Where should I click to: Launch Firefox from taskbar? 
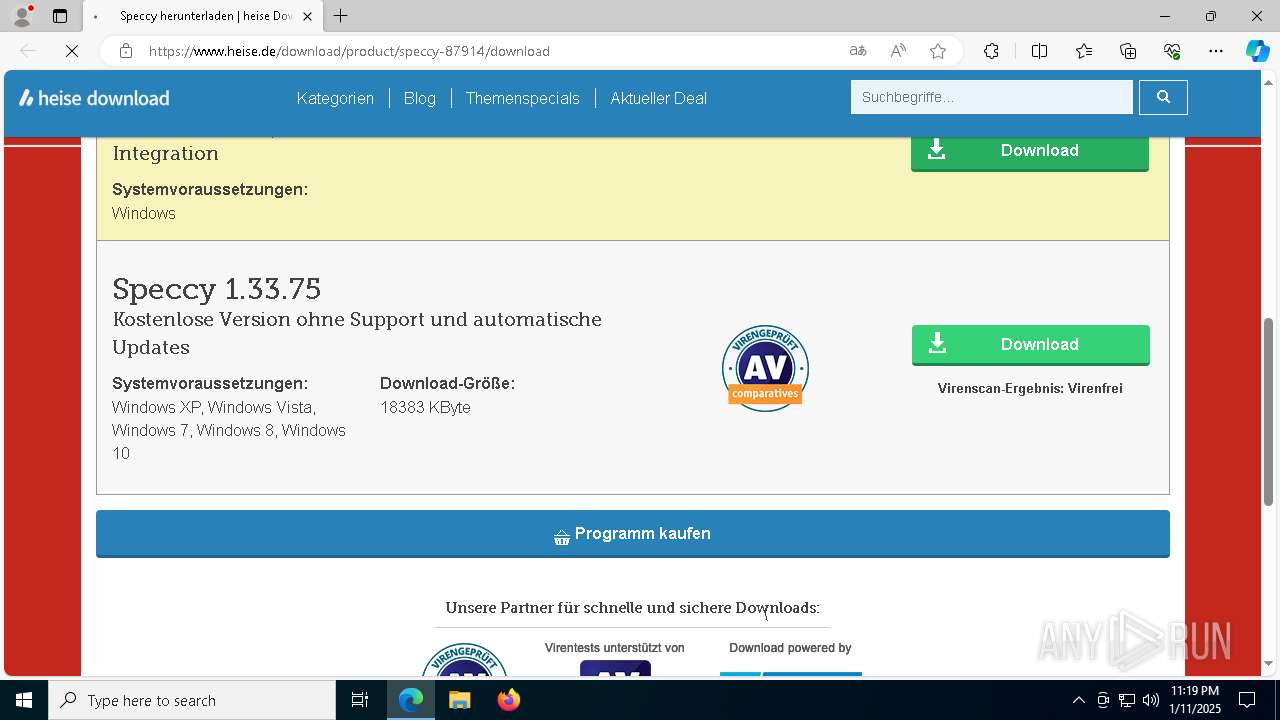[508, 700]
